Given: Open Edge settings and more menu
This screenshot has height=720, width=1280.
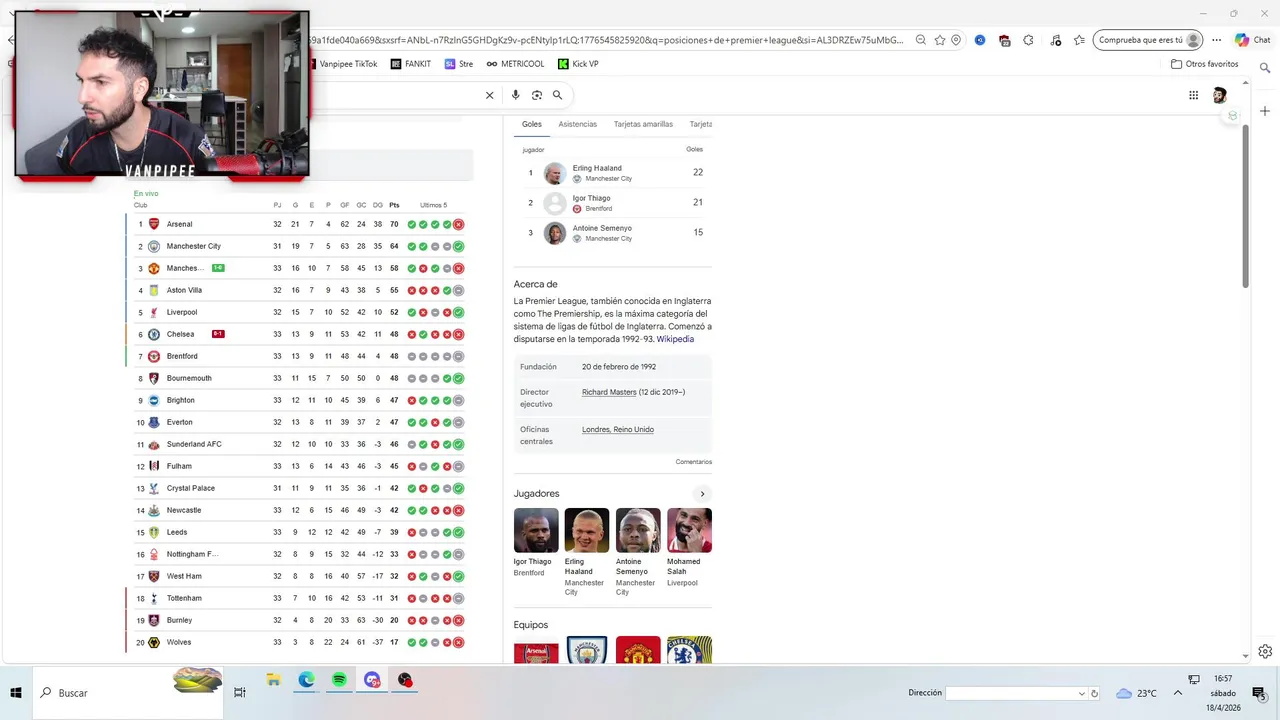Looking at the screenshot, I should [x=1216, y=40].
